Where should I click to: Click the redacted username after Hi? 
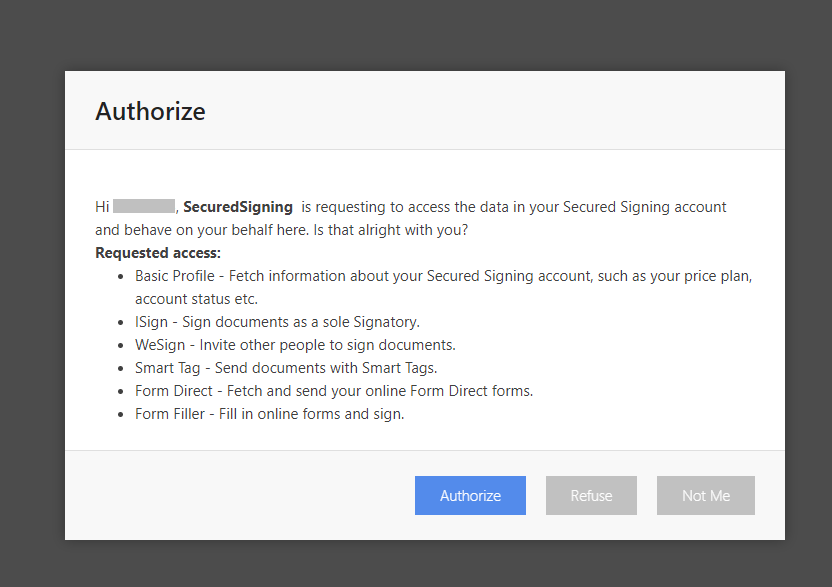click(144, 206)
